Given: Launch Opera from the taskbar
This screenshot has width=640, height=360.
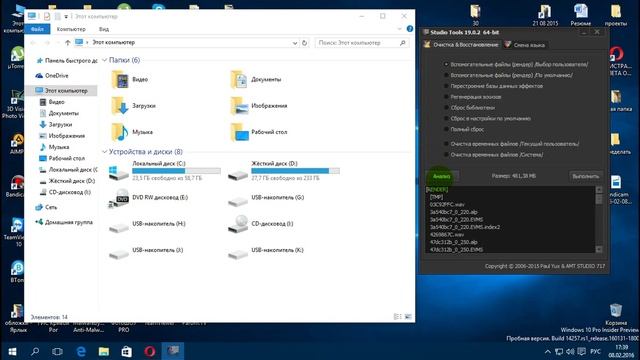Looking at the screenshot, I should click(150, 351).
